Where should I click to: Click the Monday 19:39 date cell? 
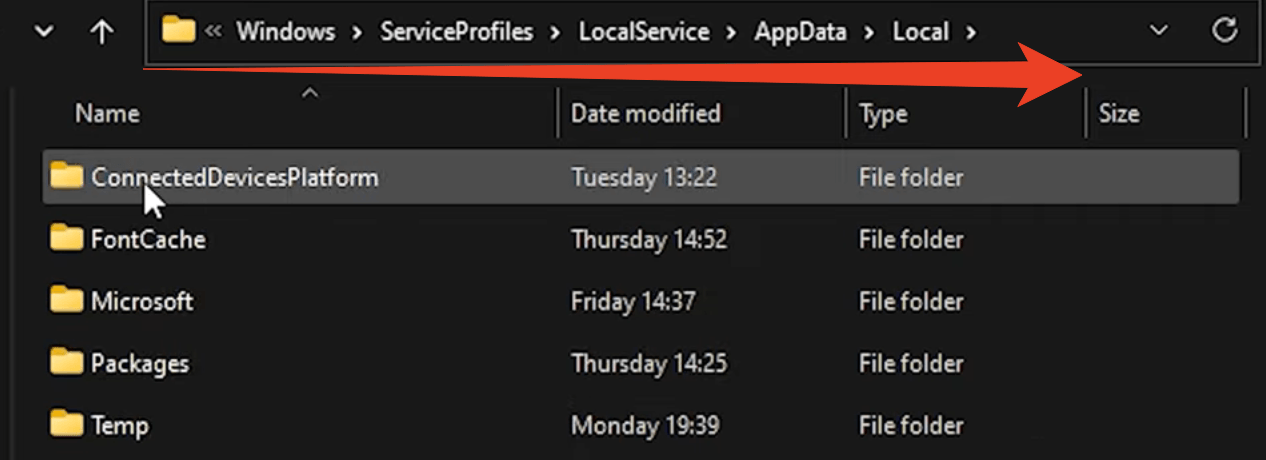(x=645, y=426)
